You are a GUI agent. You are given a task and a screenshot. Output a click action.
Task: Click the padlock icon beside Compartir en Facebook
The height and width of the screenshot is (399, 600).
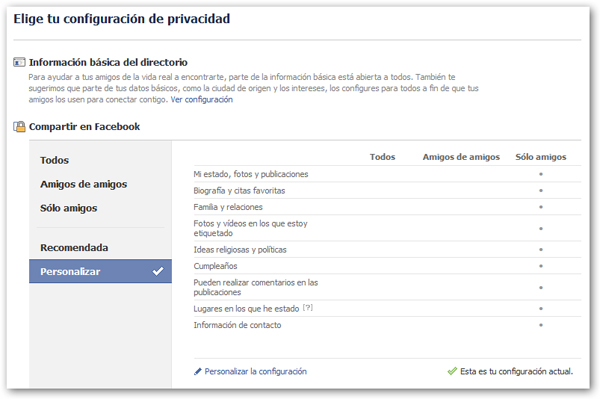point(19,127)
